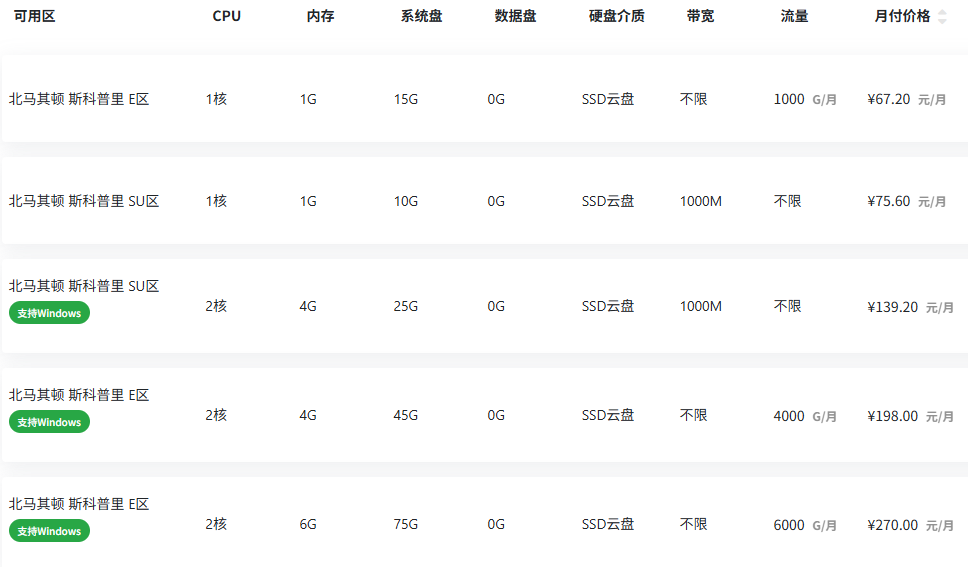Screen dimensions: 968x567
Task: Click the 可用区 column header
Action: click(x=34, y=16)
